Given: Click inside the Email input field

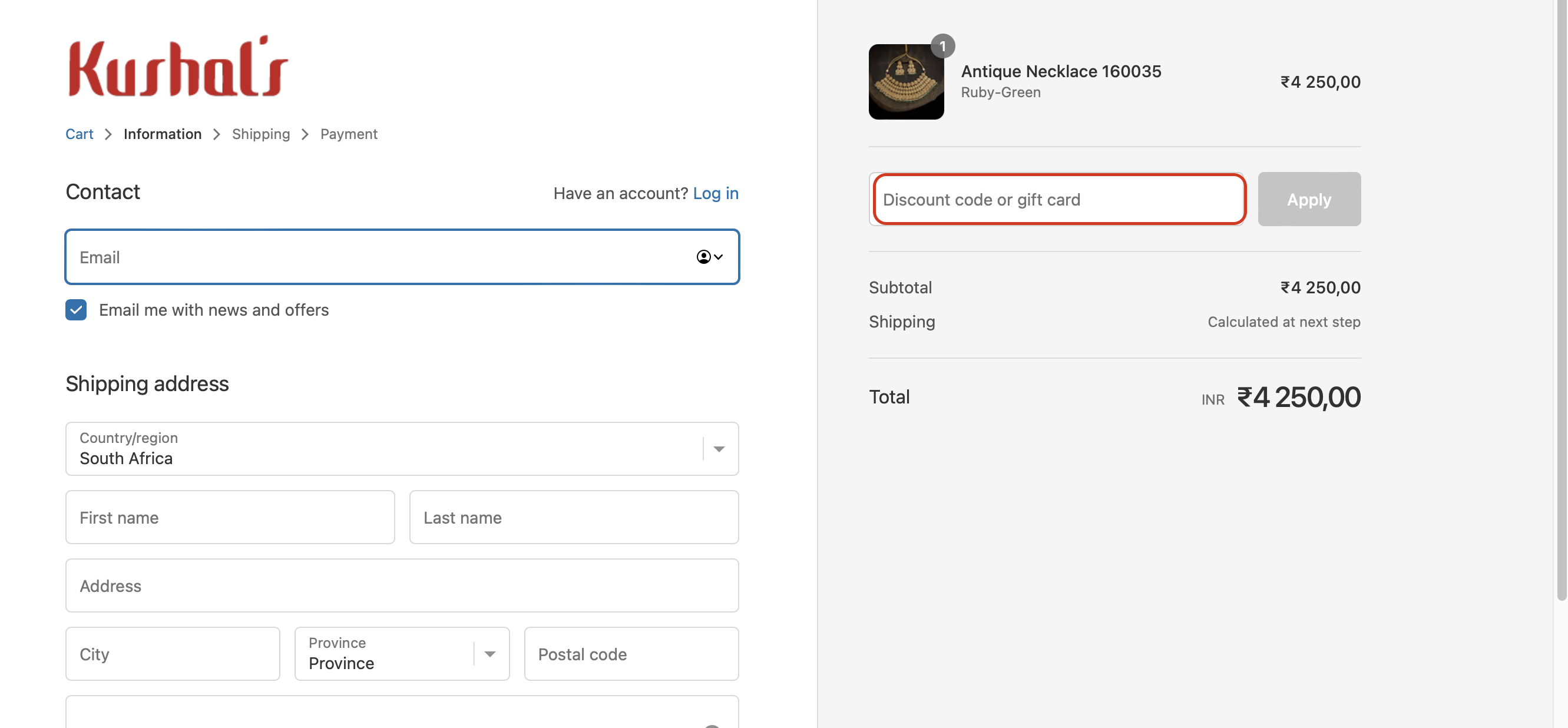Looking at the screenshot, I should 365,257.
